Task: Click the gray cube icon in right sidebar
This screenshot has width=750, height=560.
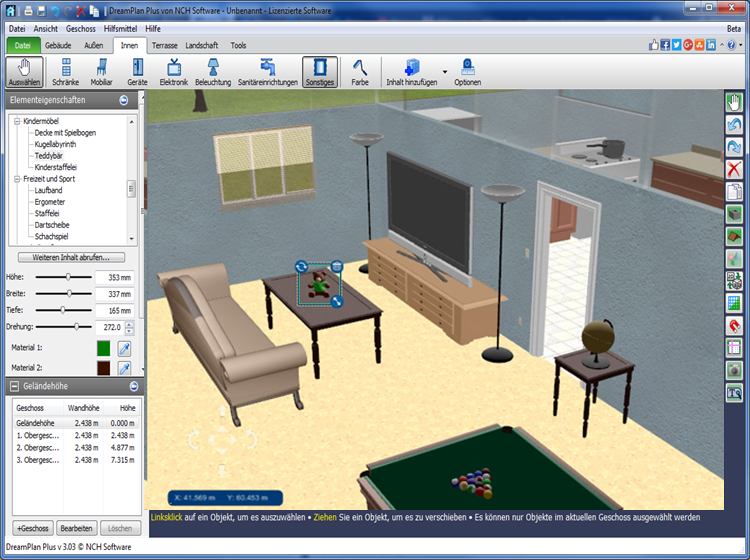Action: point(734,214)
